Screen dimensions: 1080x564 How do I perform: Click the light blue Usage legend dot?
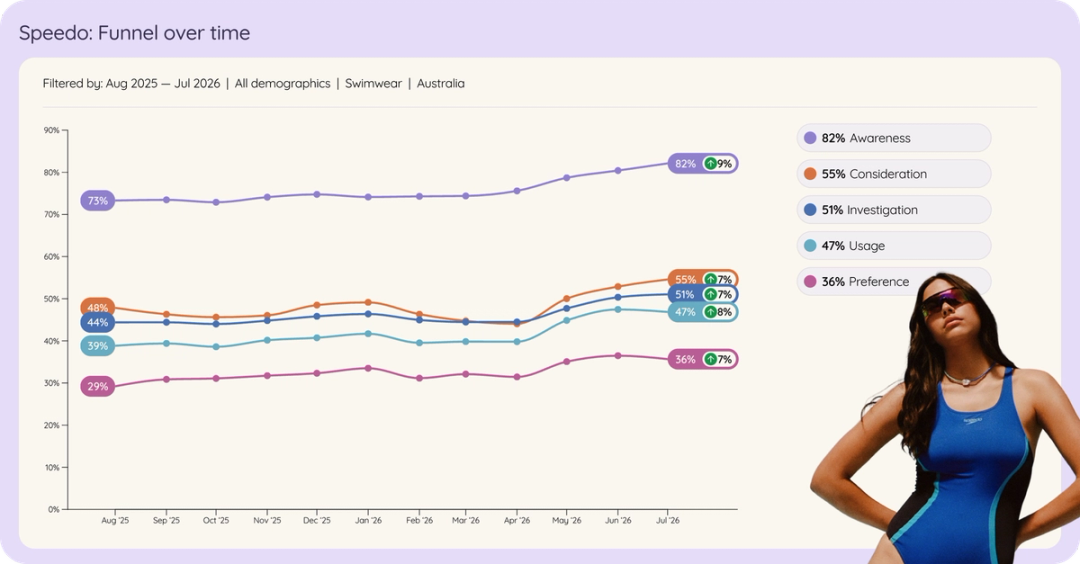tap(810, 245)
